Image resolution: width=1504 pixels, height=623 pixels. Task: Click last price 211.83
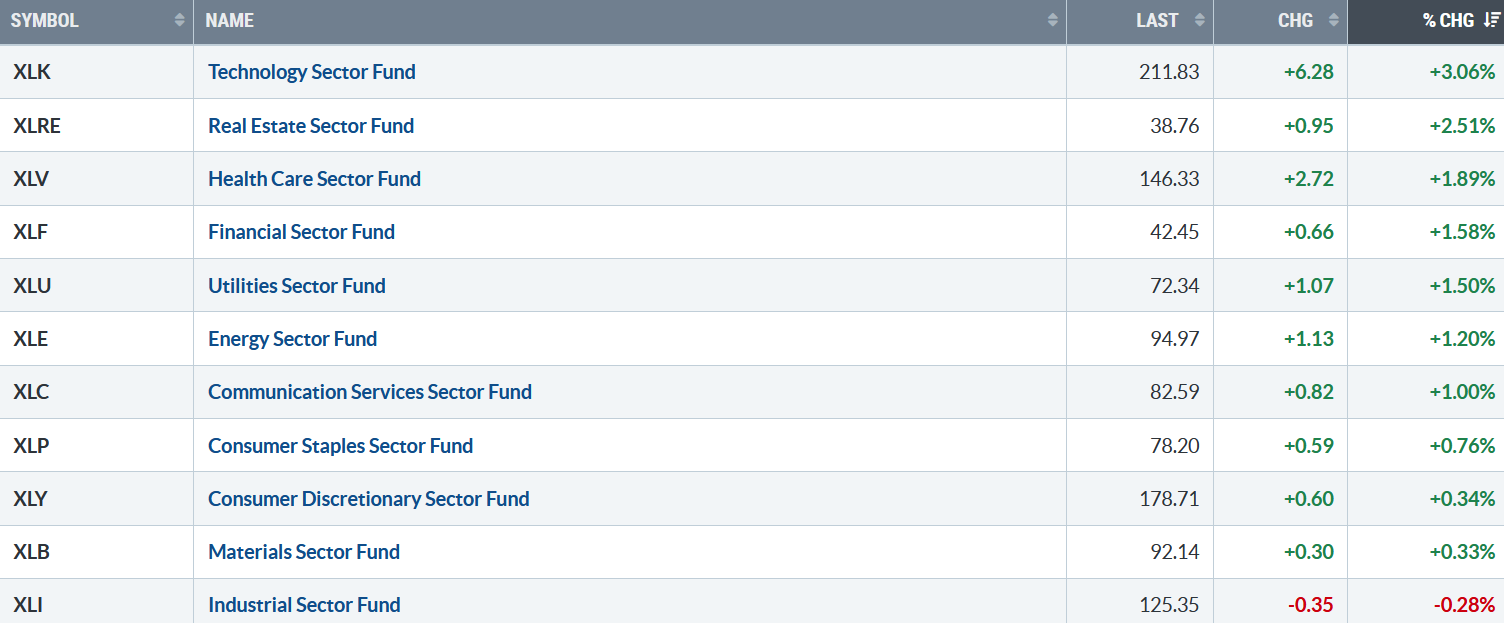[1169, 72]
